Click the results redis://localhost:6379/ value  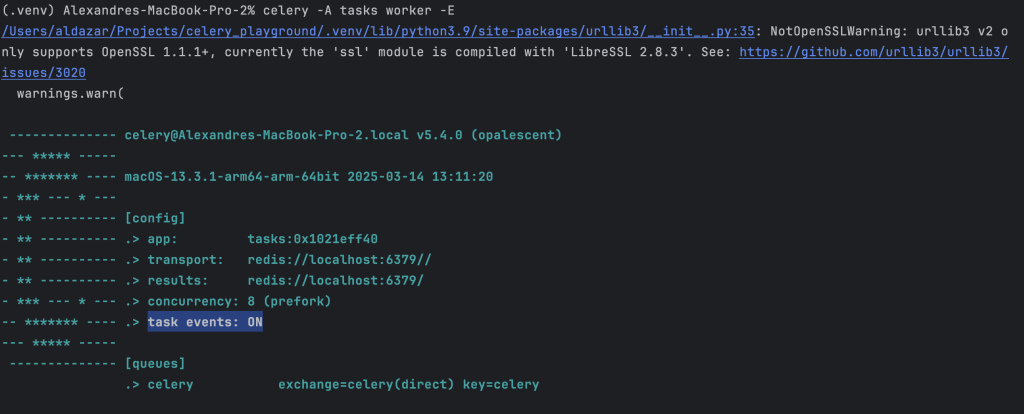point(336,281)
